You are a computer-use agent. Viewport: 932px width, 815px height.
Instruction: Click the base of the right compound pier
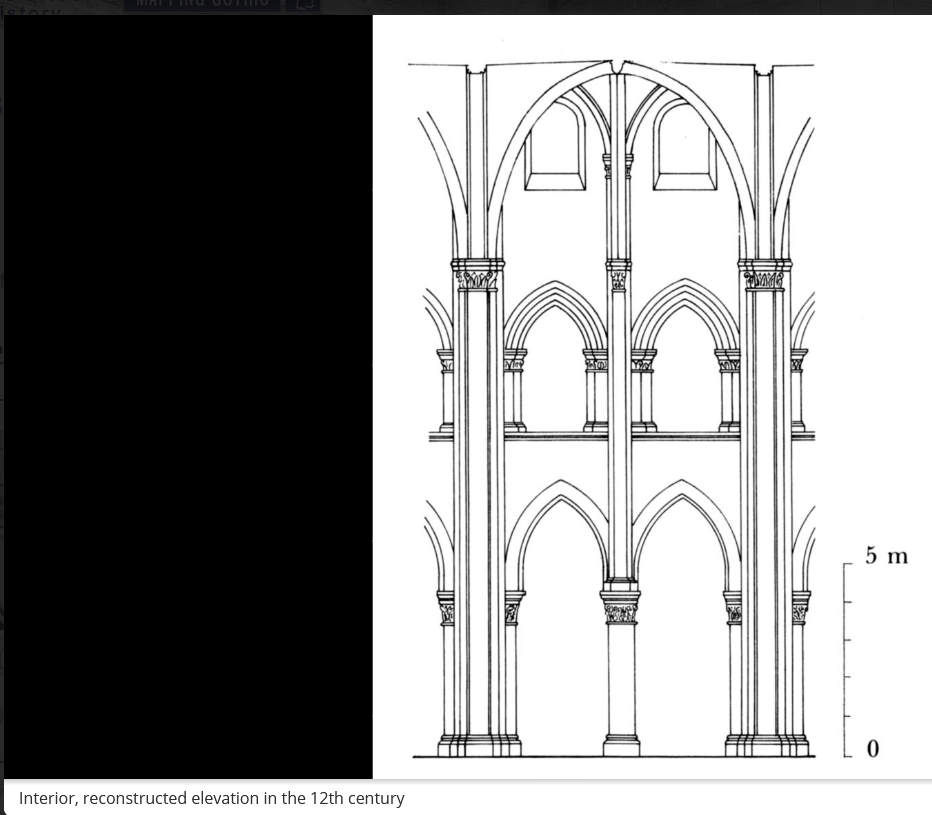[x=766, y=745]
